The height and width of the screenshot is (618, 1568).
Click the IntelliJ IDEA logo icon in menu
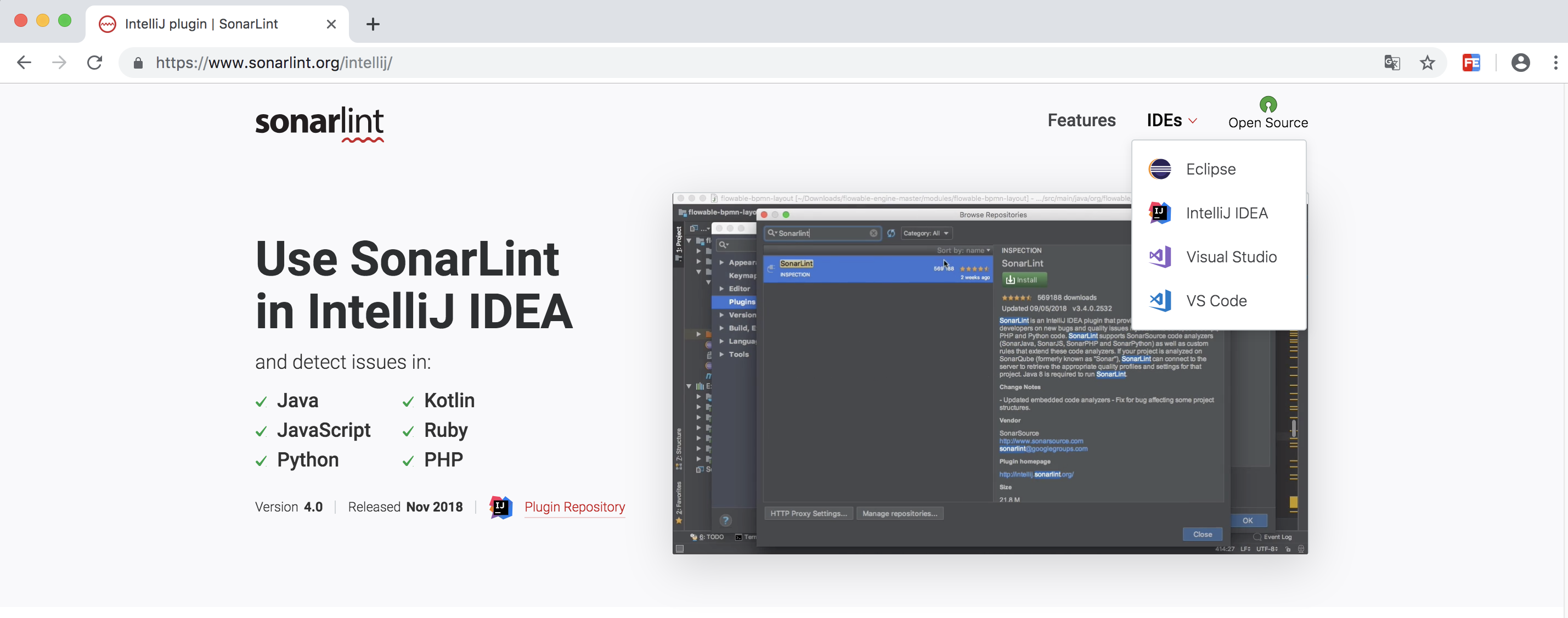click(1160, 213)
